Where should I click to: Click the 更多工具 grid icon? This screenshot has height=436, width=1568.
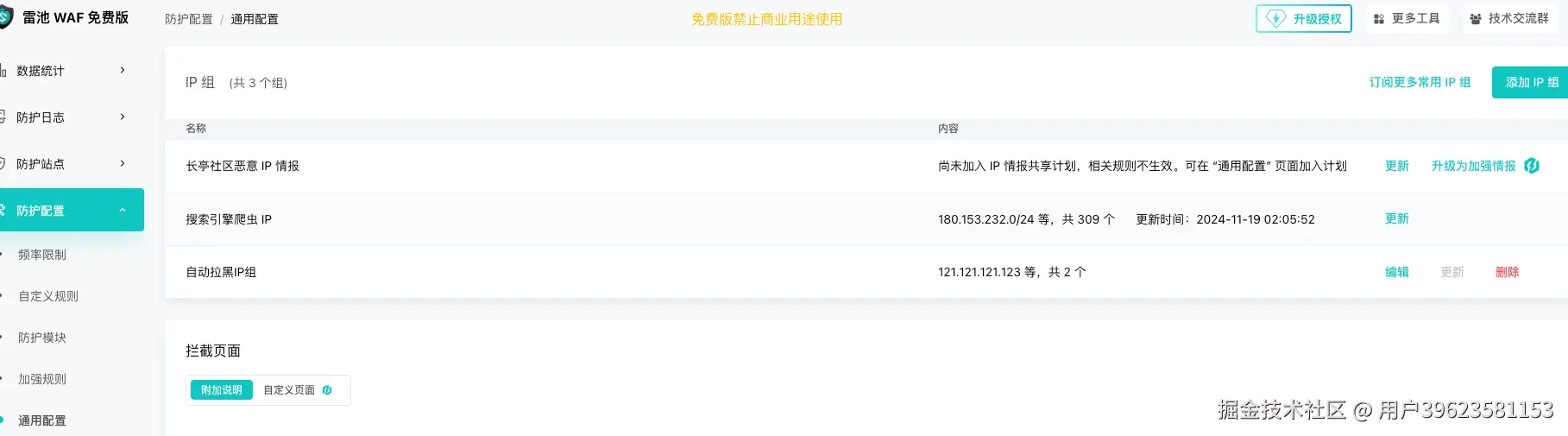pyautogui.click(x=1378, y=19)
